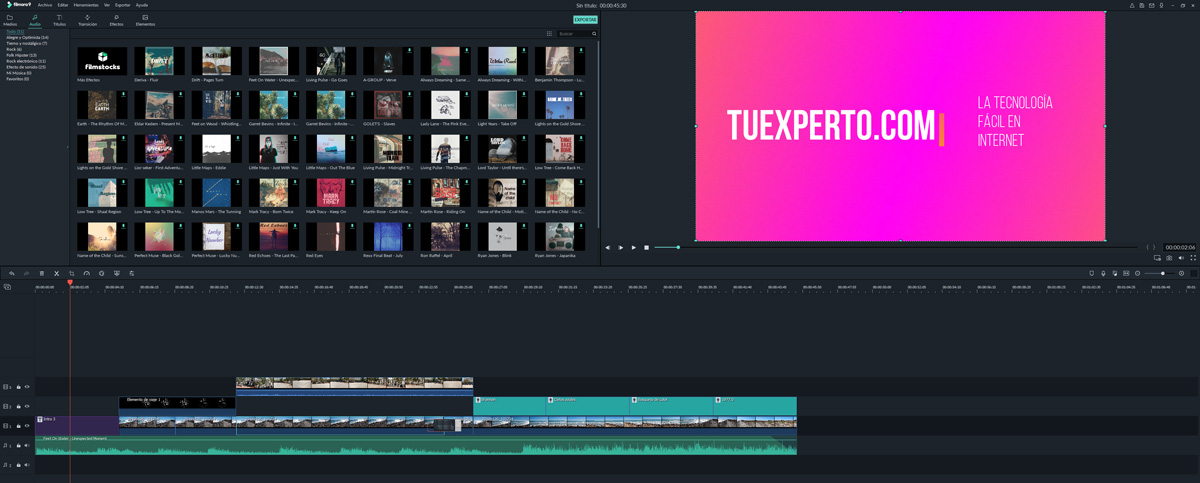The height and width of the screenshot is (483, 1200).
Task: Open the Speed control tool
Action: pyautogui.click(x=87, y=273)
